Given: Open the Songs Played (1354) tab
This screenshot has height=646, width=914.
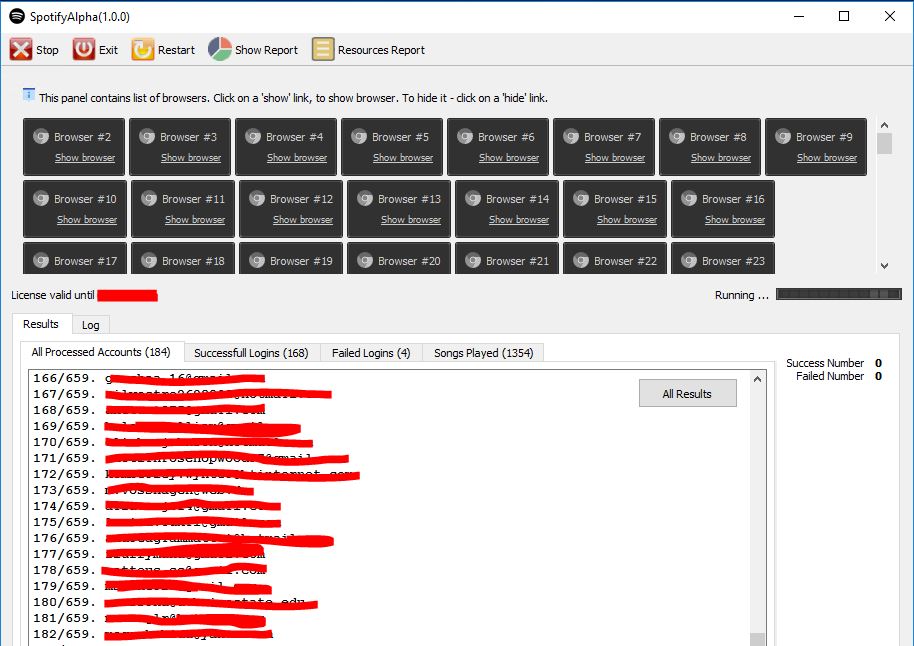Looking at the screenshot, I should pyautogui.click(x=483, y=353).
